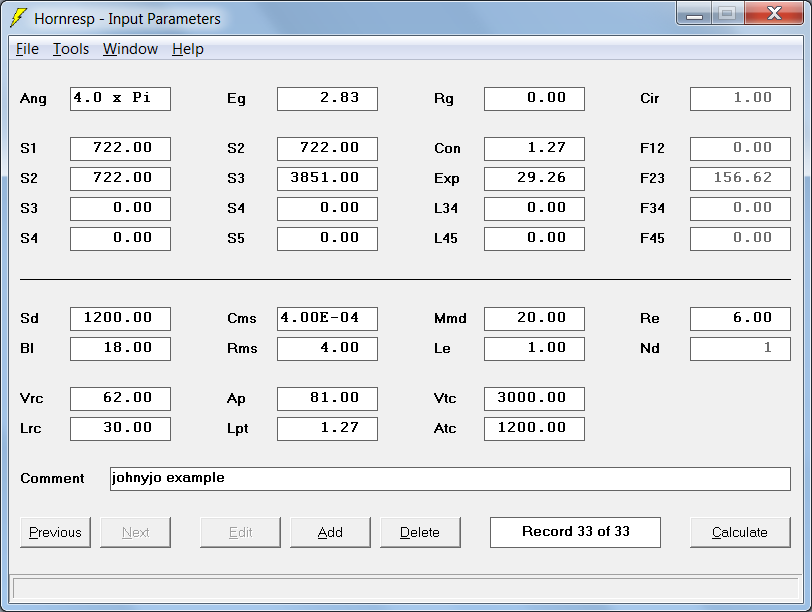The image size is (812, 612).
Task: Select the F23 field showing 156.62
Action: (x=741, y=179)
